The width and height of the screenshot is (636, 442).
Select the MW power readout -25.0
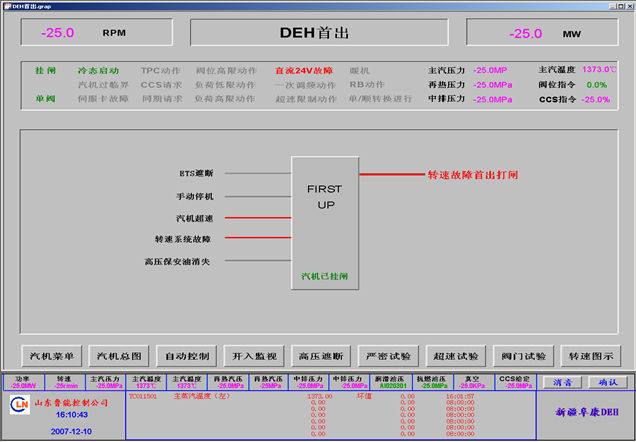(x=525, y=33)
